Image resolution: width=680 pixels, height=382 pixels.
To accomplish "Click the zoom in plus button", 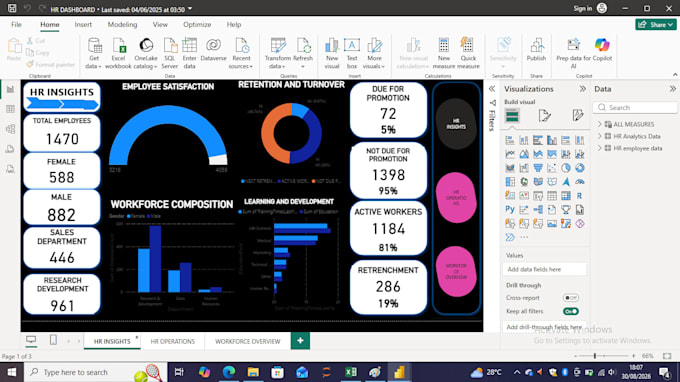I will [633, 356].
